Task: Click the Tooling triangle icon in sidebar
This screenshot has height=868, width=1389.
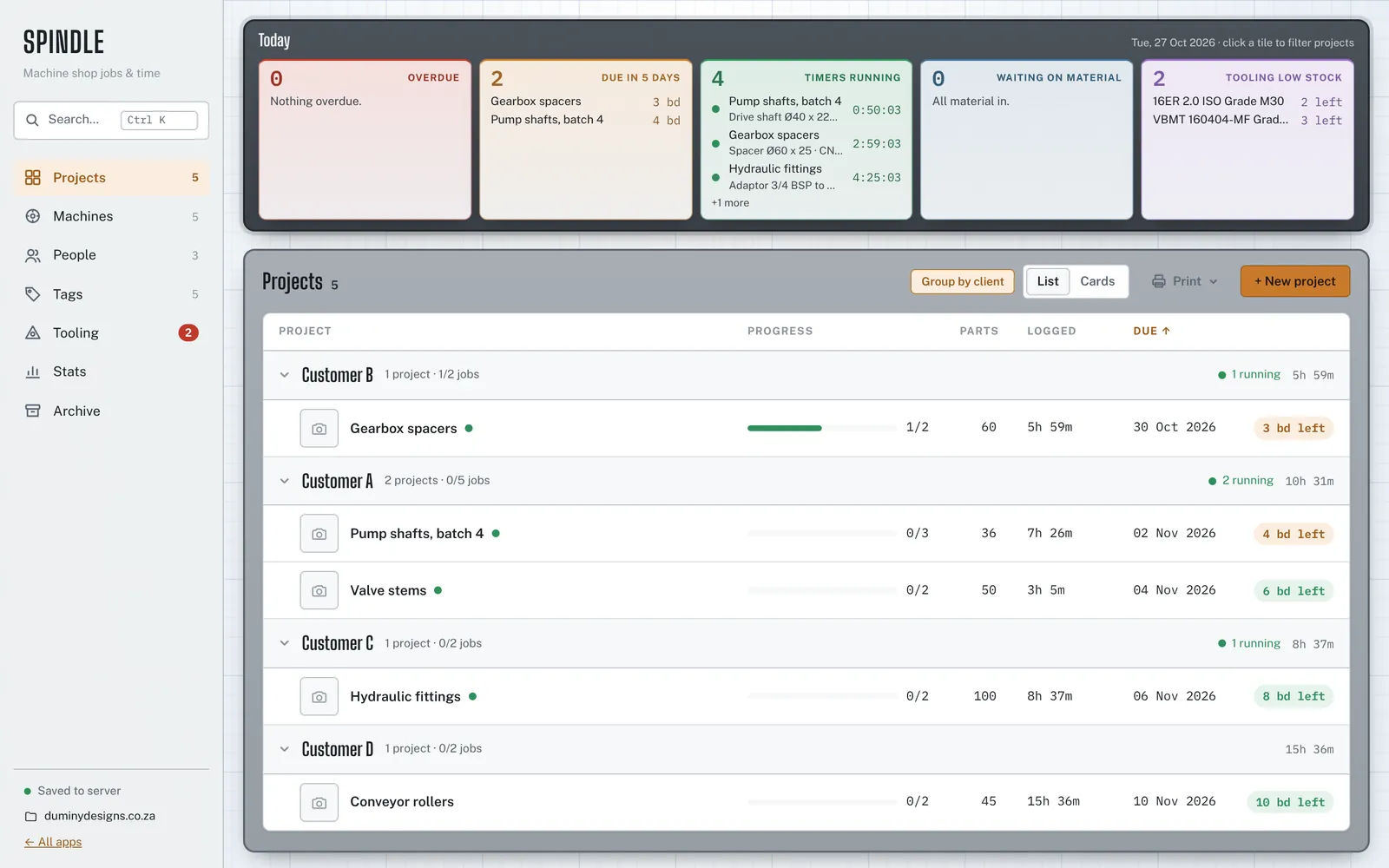Action: (33, 332)
